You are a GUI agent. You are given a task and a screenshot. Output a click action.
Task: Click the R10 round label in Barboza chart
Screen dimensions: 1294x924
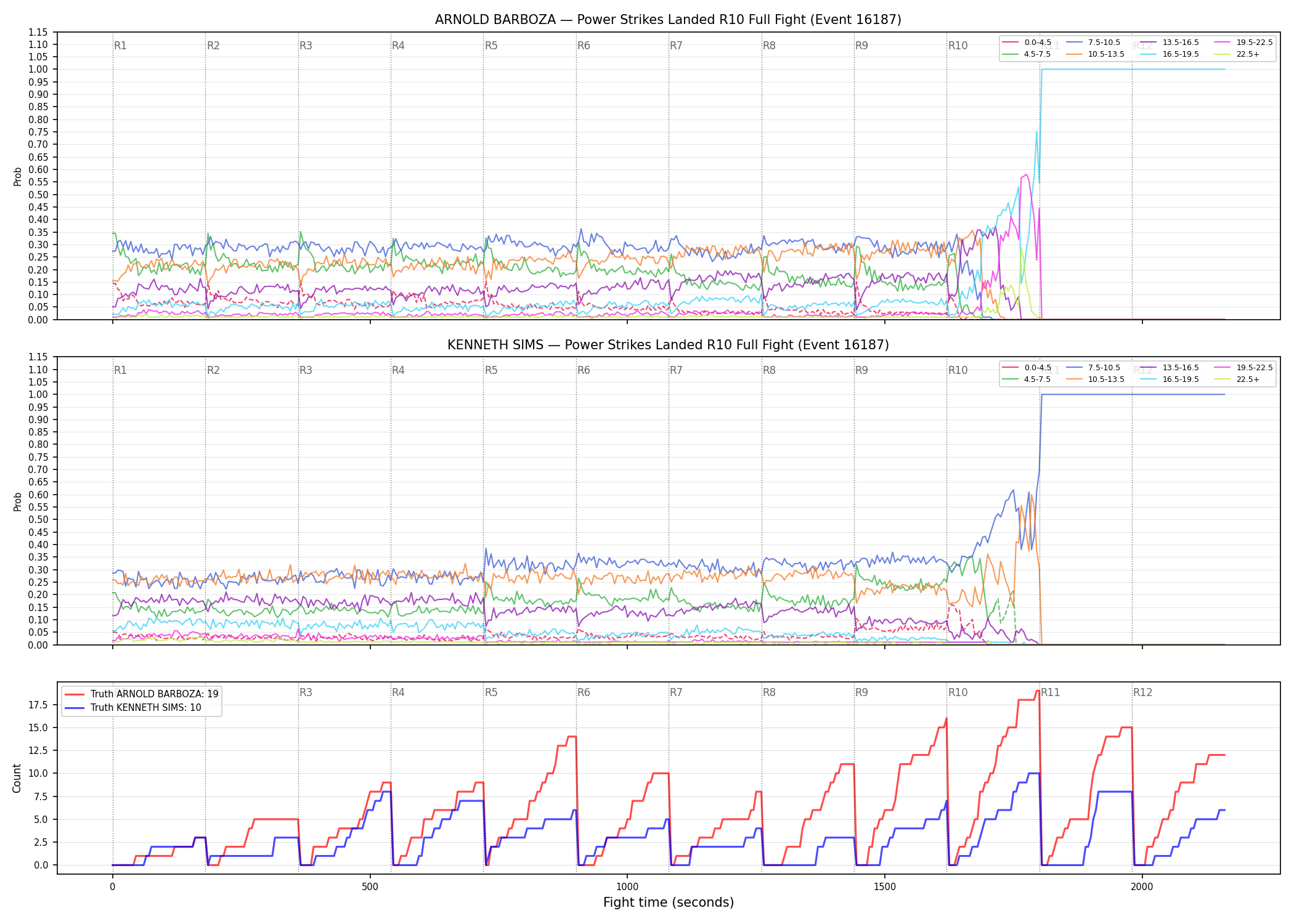pos(958,46)
